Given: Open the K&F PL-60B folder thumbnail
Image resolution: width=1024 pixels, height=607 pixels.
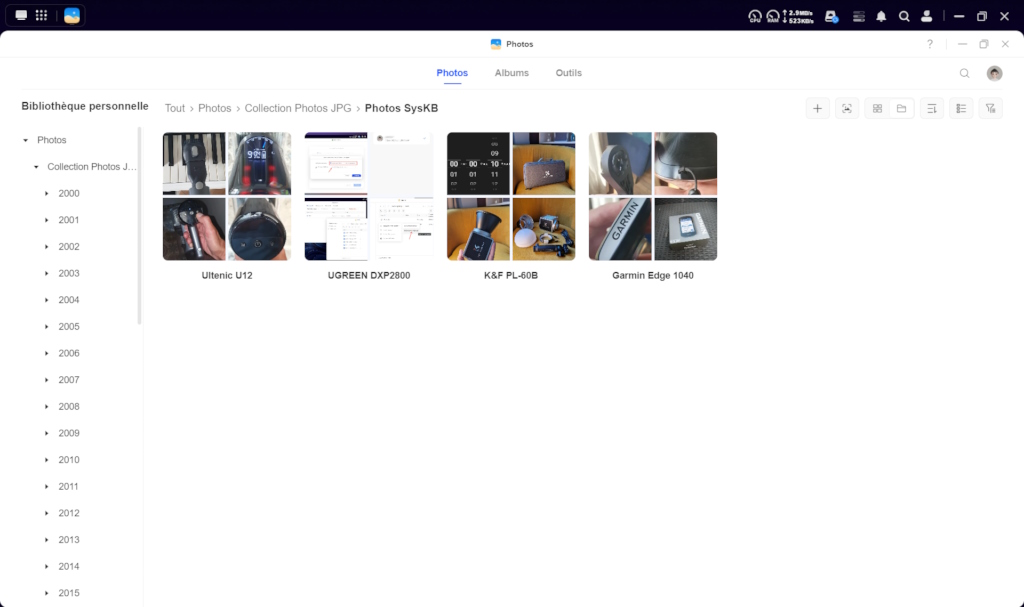Looking at the screenshot, I should [511, 196].
